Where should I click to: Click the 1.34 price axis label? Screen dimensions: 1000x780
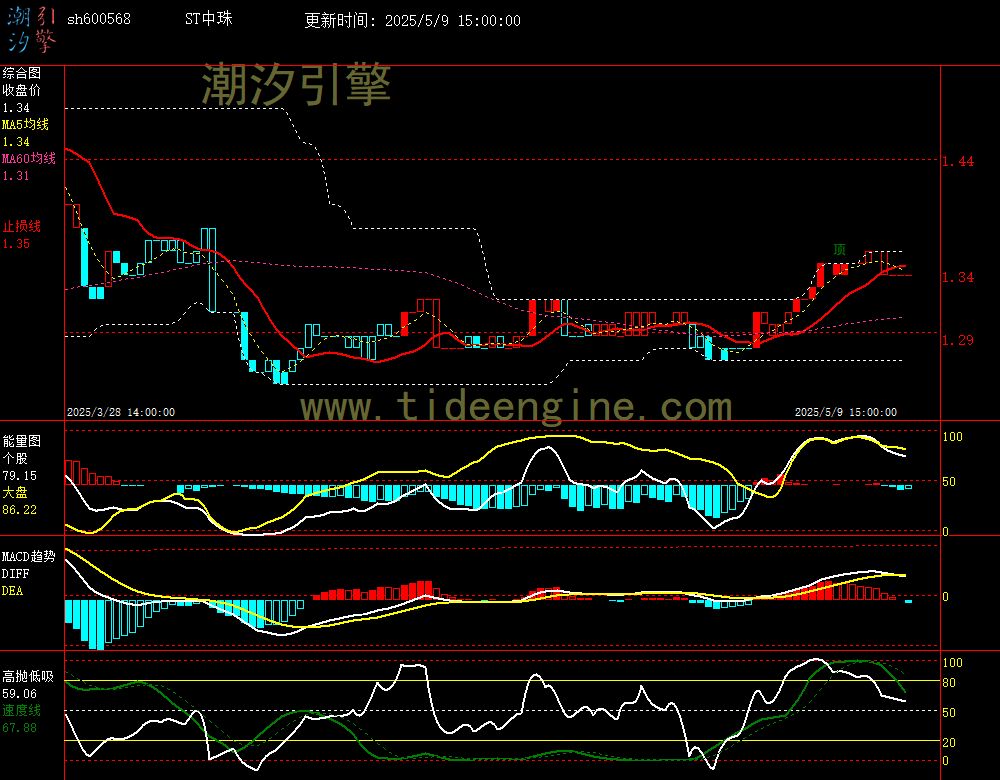coord(958,277)
